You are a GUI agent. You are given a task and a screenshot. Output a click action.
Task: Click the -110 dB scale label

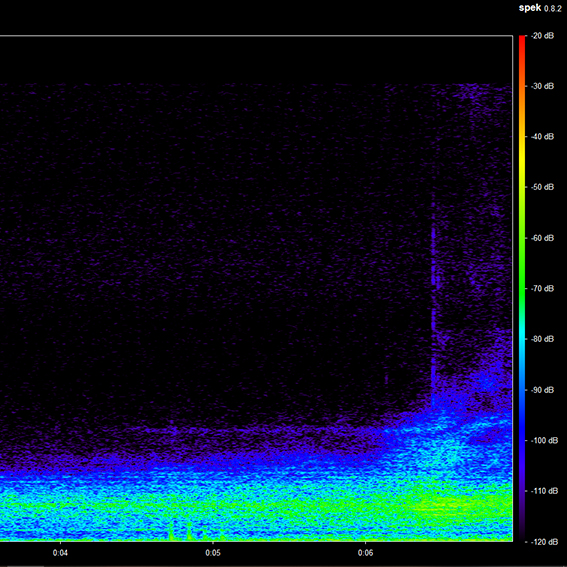coord(543,491)
